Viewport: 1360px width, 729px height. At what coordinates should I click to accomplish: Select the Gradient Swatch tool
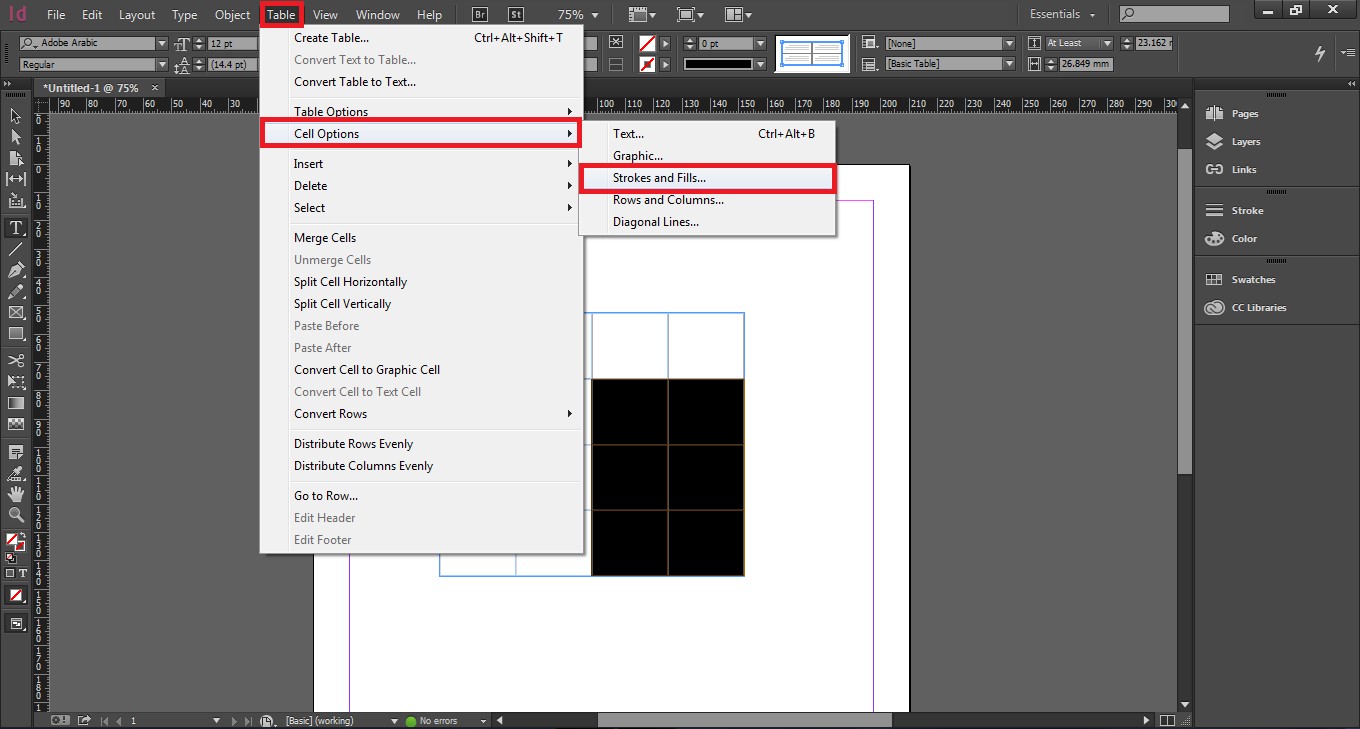pos(16,402)
